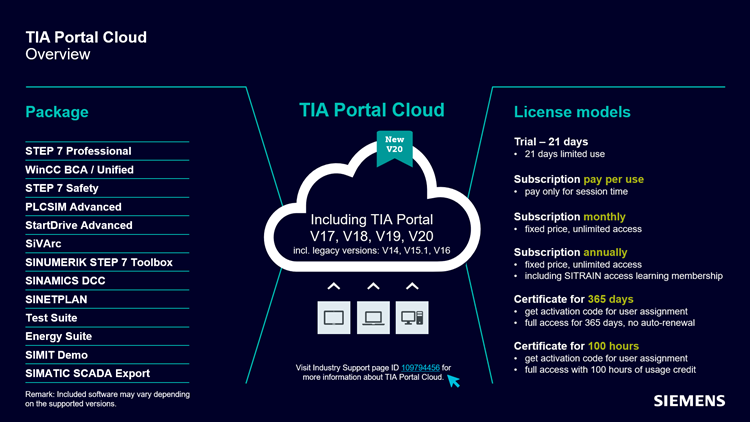Click Subscription annually license
Screen dimensions: 750x422
(x=571, y=252)
